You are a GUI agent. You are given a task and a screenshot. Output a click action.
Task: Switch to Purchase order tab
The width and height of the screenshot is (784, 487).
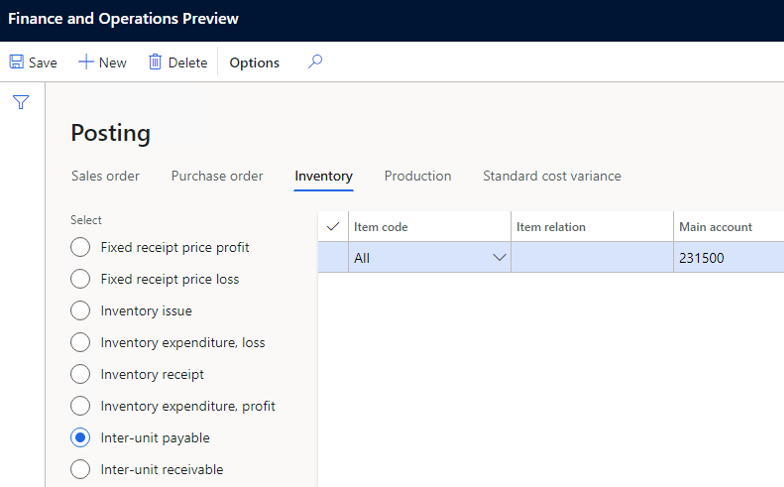(x=217, y=176)
